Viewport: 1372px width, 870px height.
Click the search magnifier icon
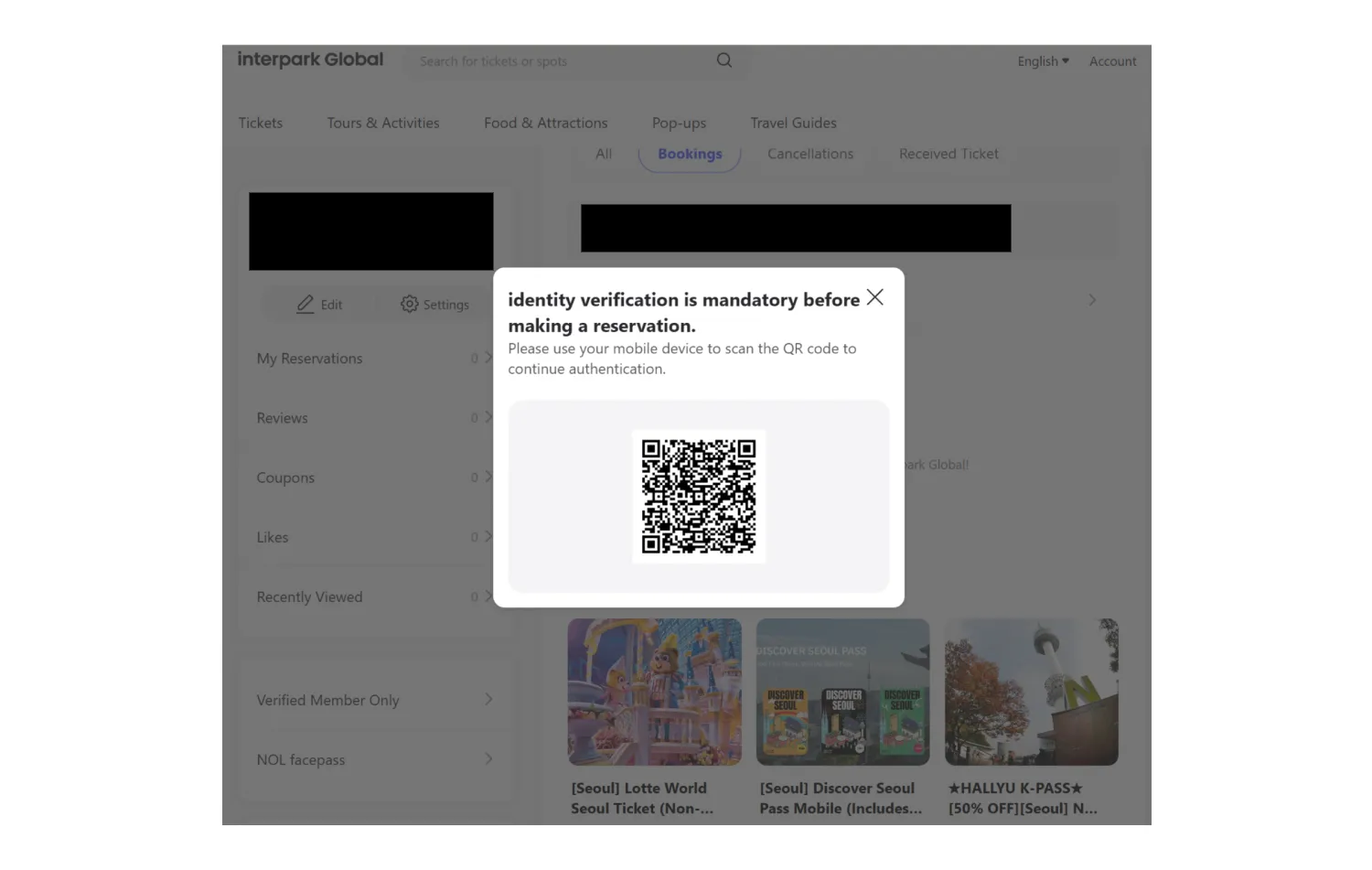tap(724, 60)
